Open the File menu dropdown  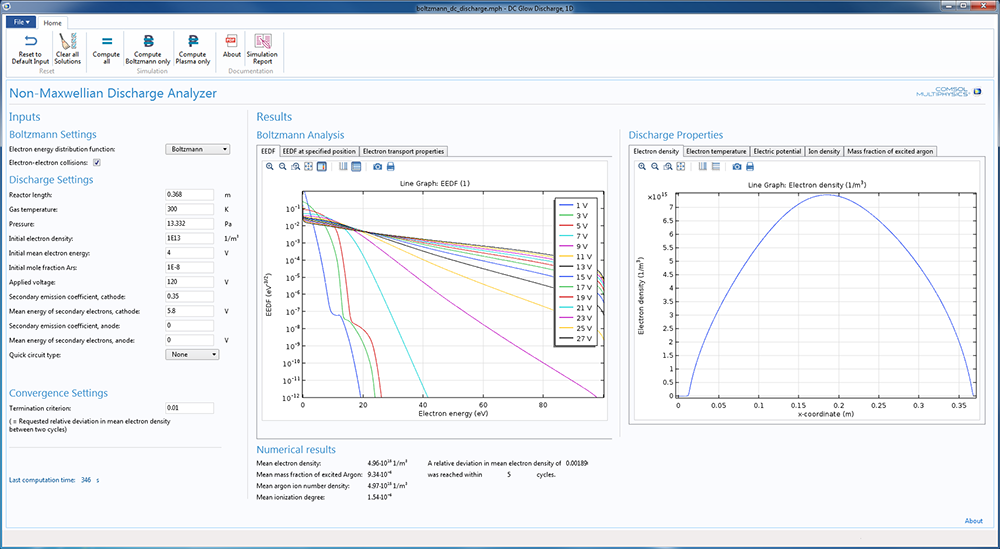[x=19, y=21]
